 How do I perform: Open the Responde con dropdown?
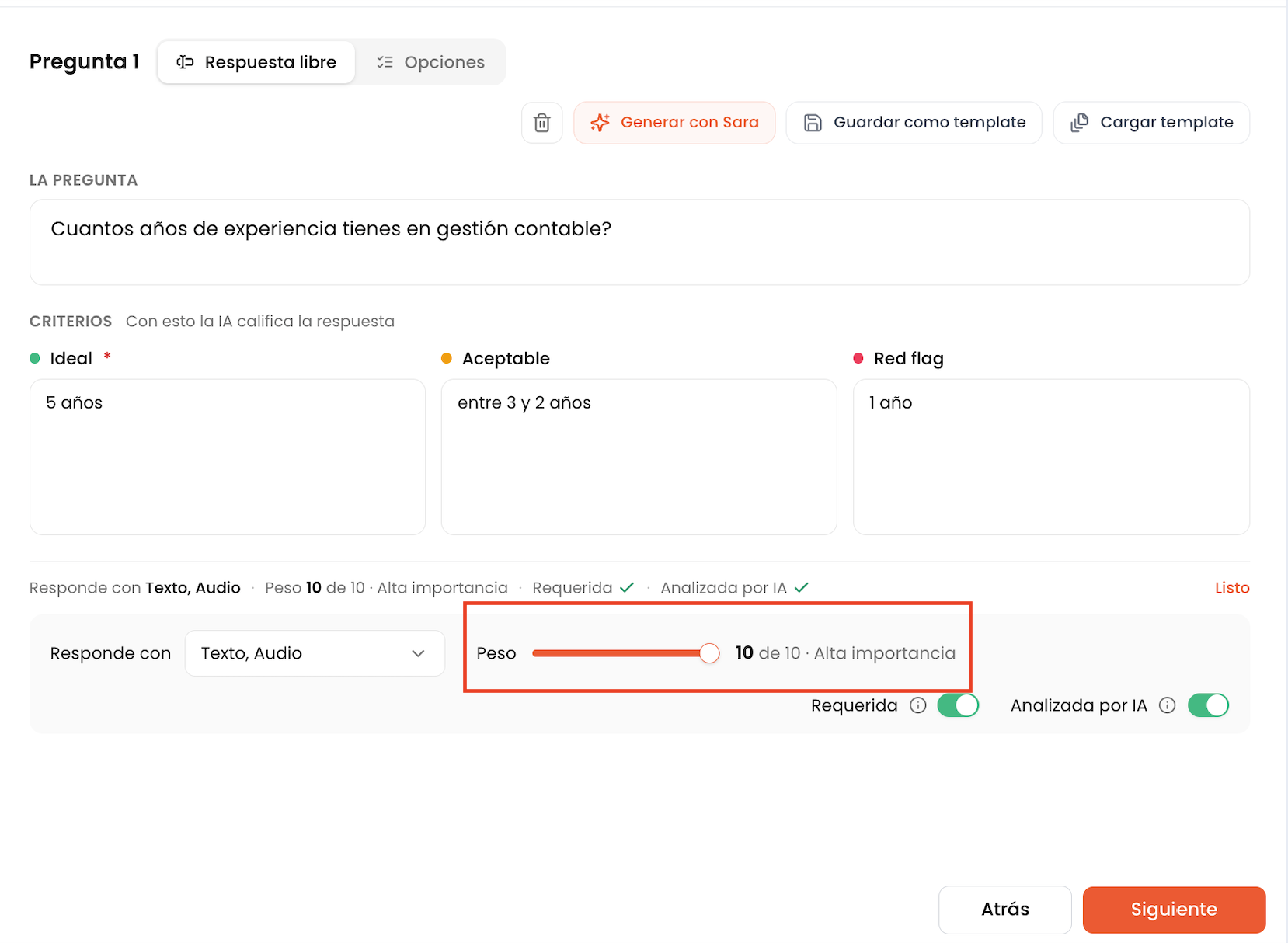pyautogui.click(x=315, y=653)
